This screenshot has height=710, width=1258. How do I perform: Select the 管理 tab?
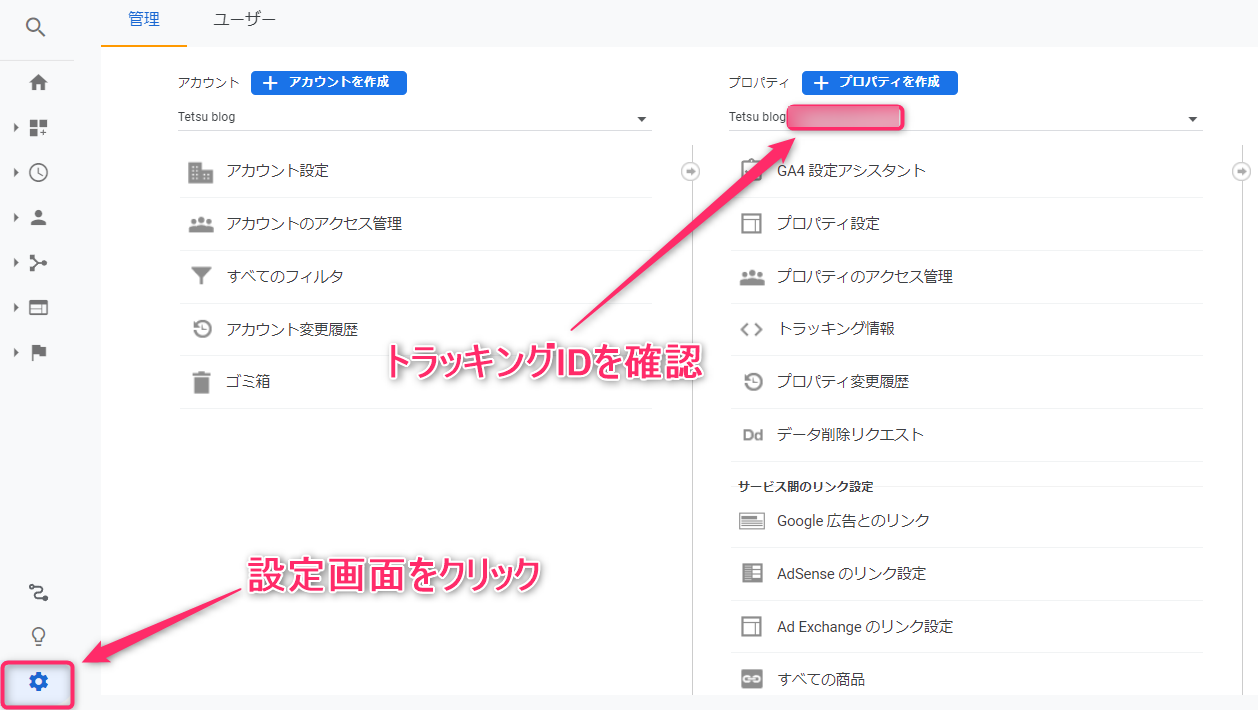[142, 19]
